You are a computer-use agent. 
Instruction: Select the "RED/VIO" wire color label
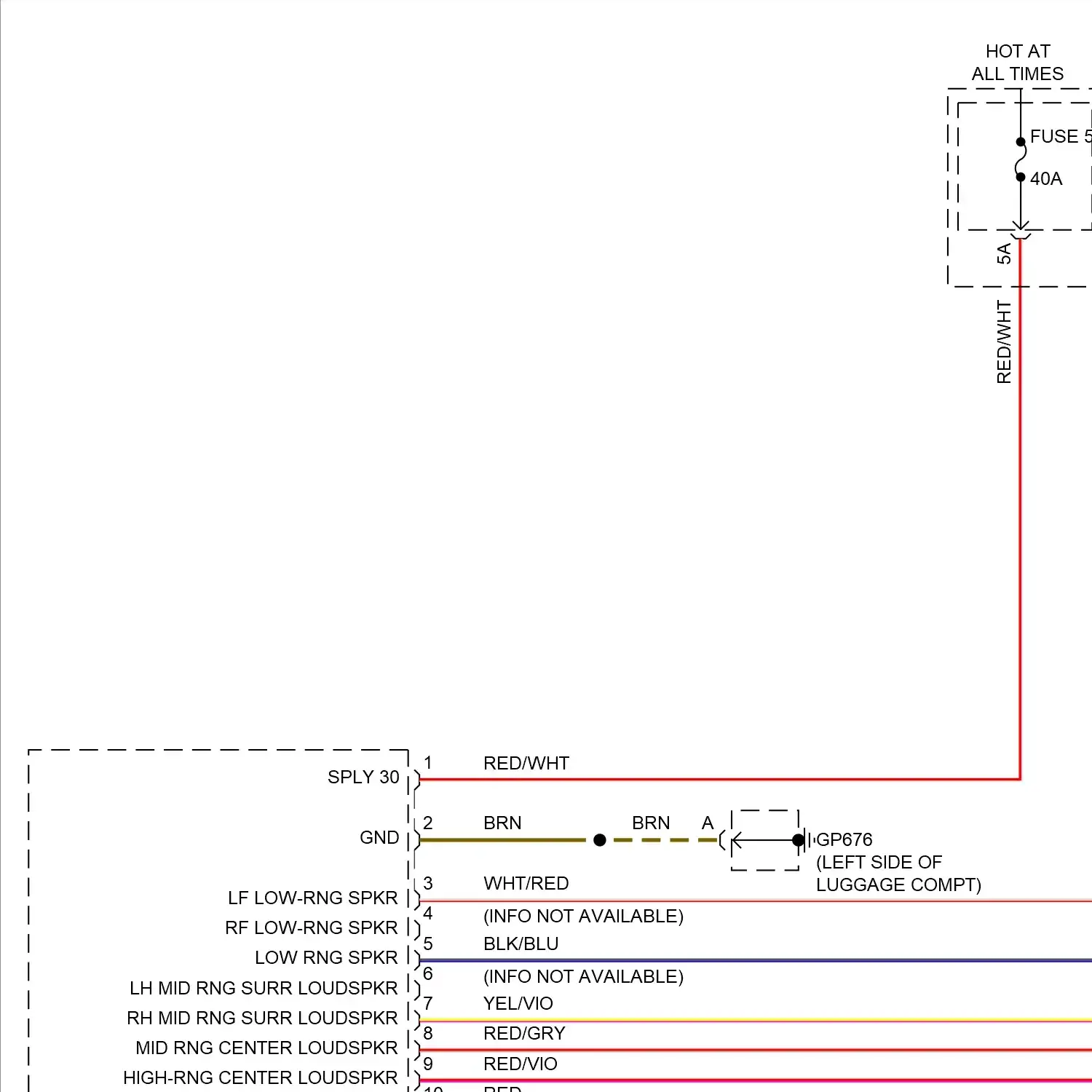click(x=521, y=1064)
